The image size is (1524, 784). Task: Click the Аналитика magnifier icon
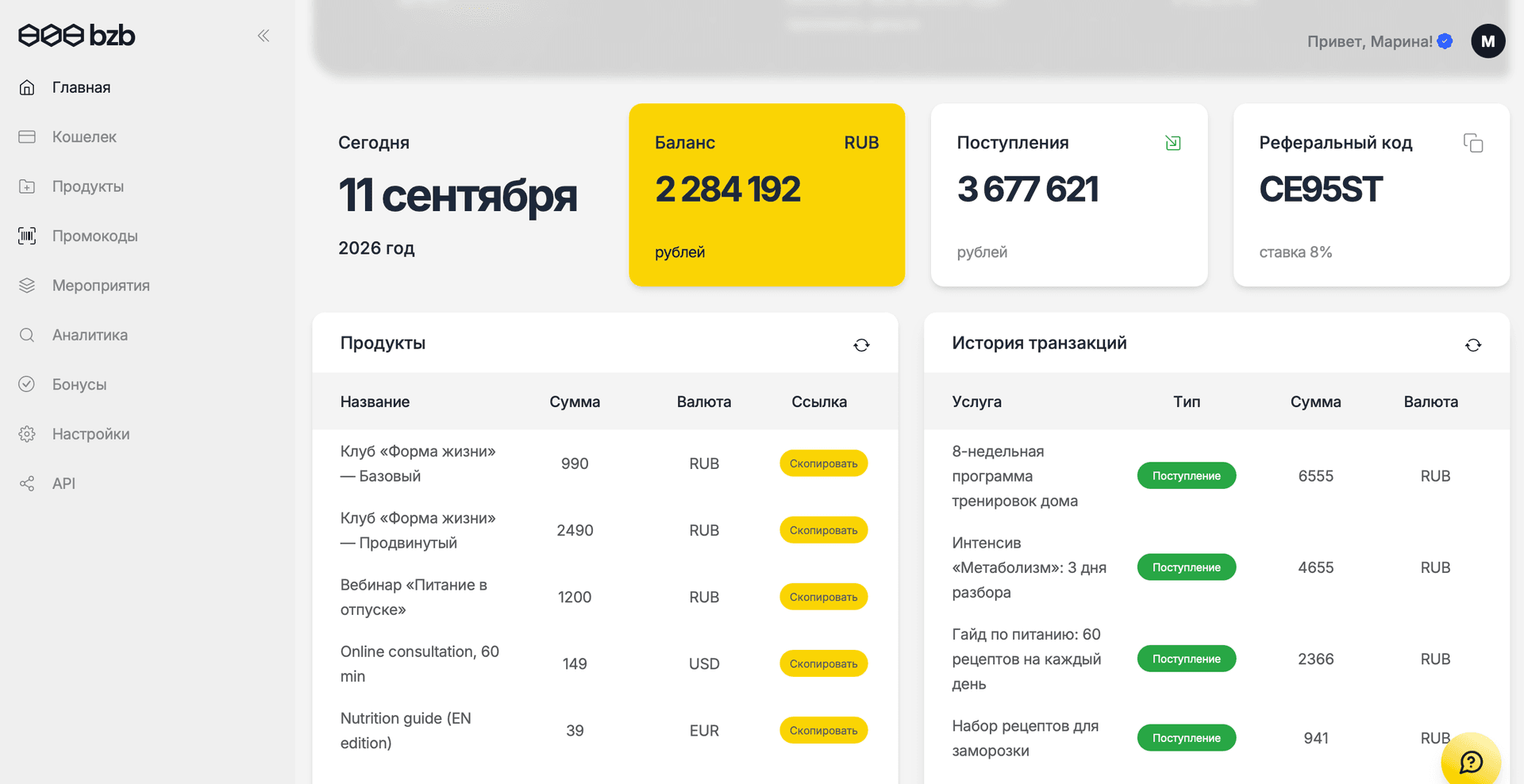27,335
